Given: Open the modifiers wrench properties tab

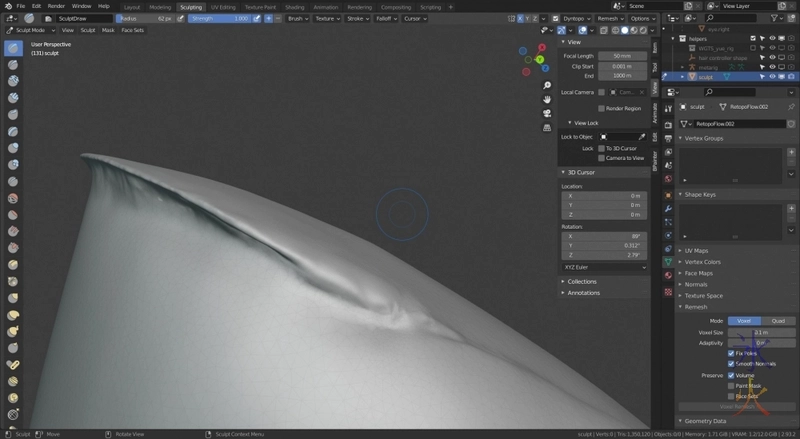Looking at the screenshot, I should tap(668, 208).
